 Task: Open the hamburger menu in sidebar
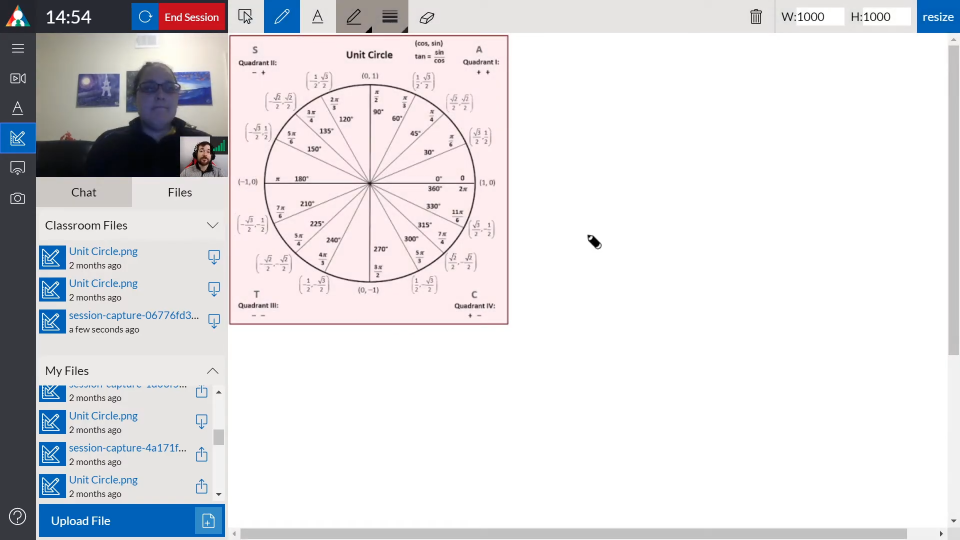(x=18, y=48)
